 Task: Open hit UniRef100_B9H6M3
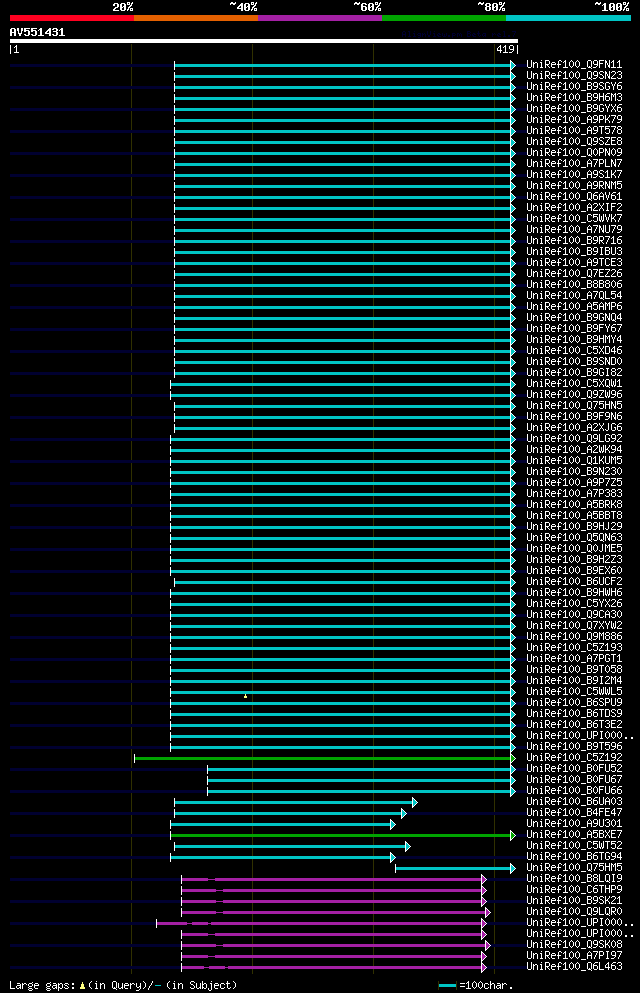[574, 98]
